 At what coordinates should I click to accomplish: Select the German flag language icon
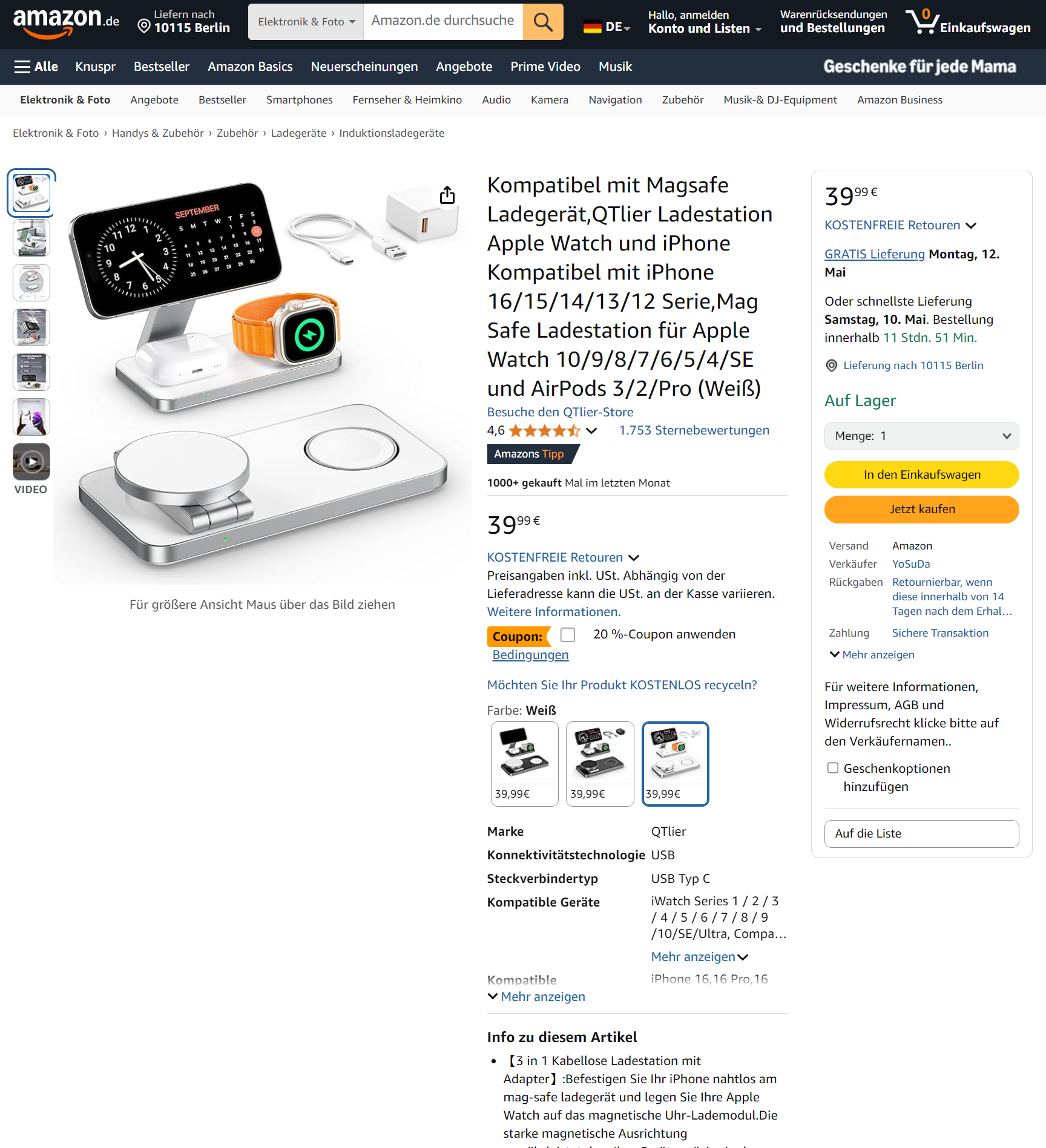pyautogui.click(x=592, y=27)
